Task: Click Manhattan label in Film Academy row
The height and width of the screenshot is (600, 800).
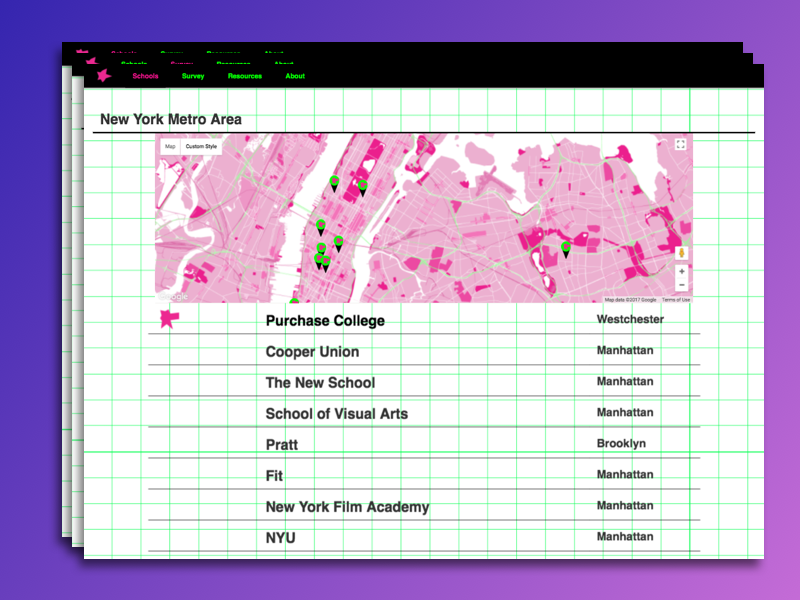Action: tap(625, 506)
